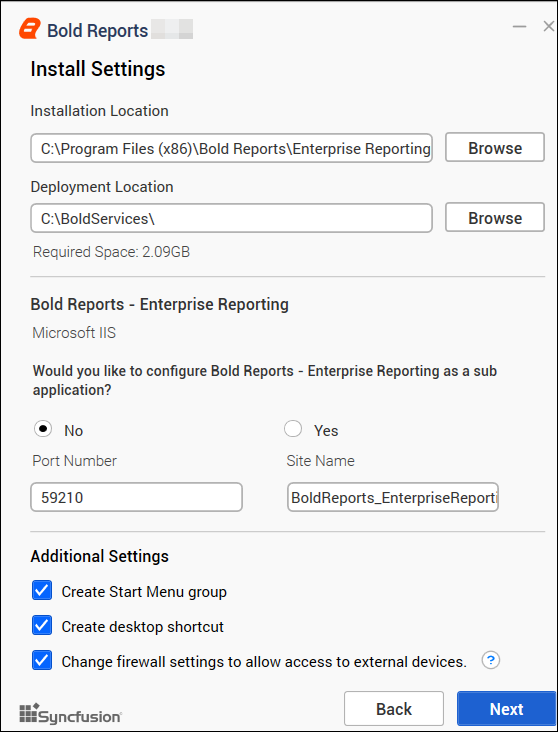Go to Next installation step
Image resolution: width=558 pixels, height=732 pixels.
click(507, 709)
